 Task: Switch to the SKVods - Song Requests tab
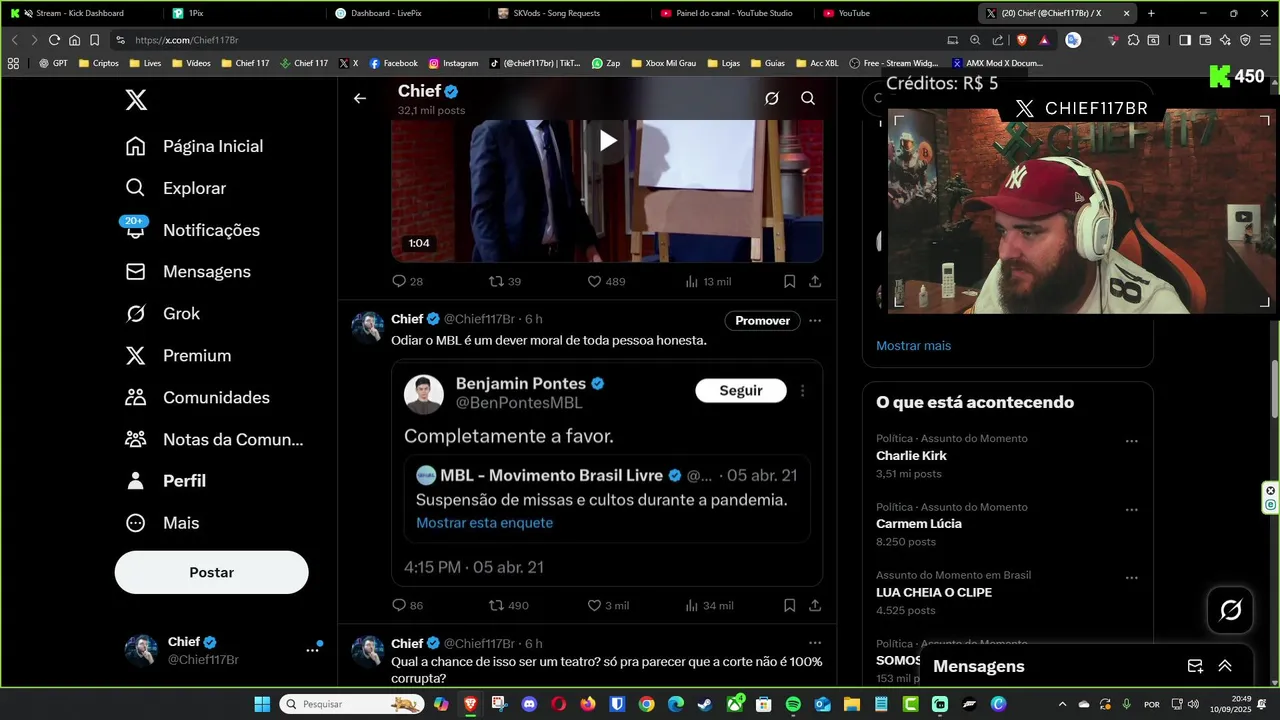(x=569, y=13)
